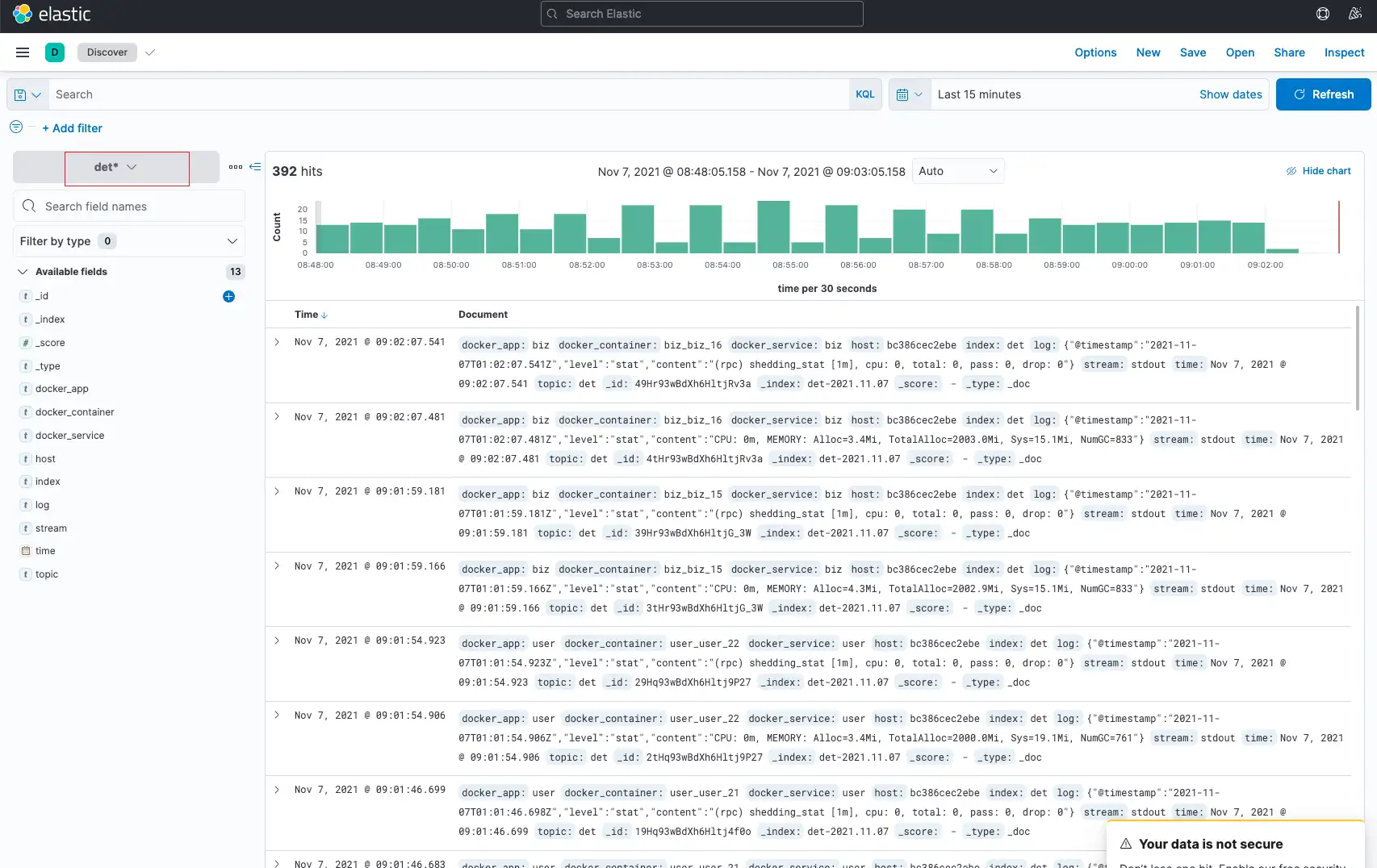Screen dimensions: 1377x868
Task: Click Save in the top menu
Action: (x=1193, y=52)
